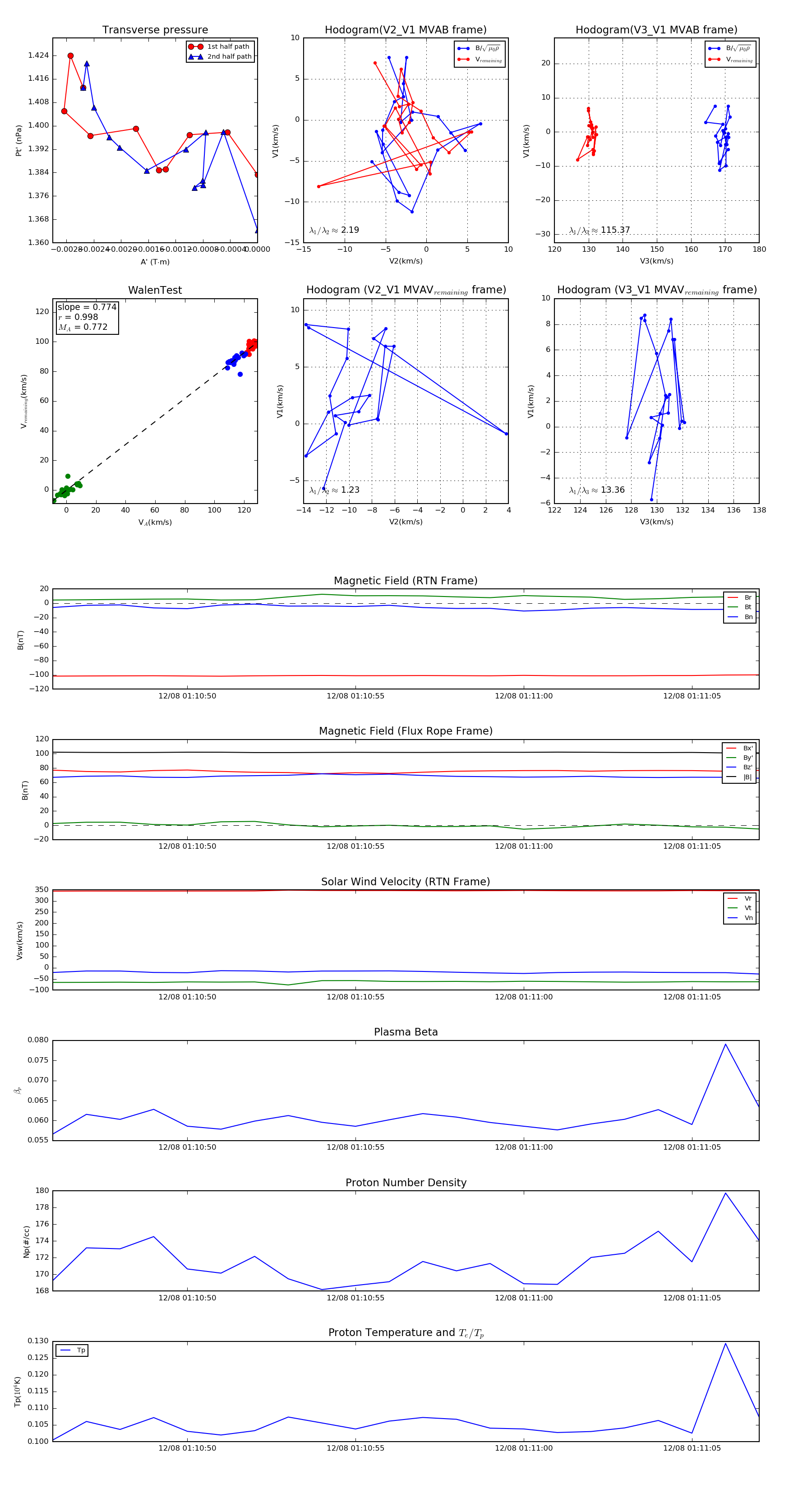This screenshot has height=1489, width=812.
Task: Click 'Hodogram (V3_V1 MVAV remaining frame)' title
Action: [656, 290]
